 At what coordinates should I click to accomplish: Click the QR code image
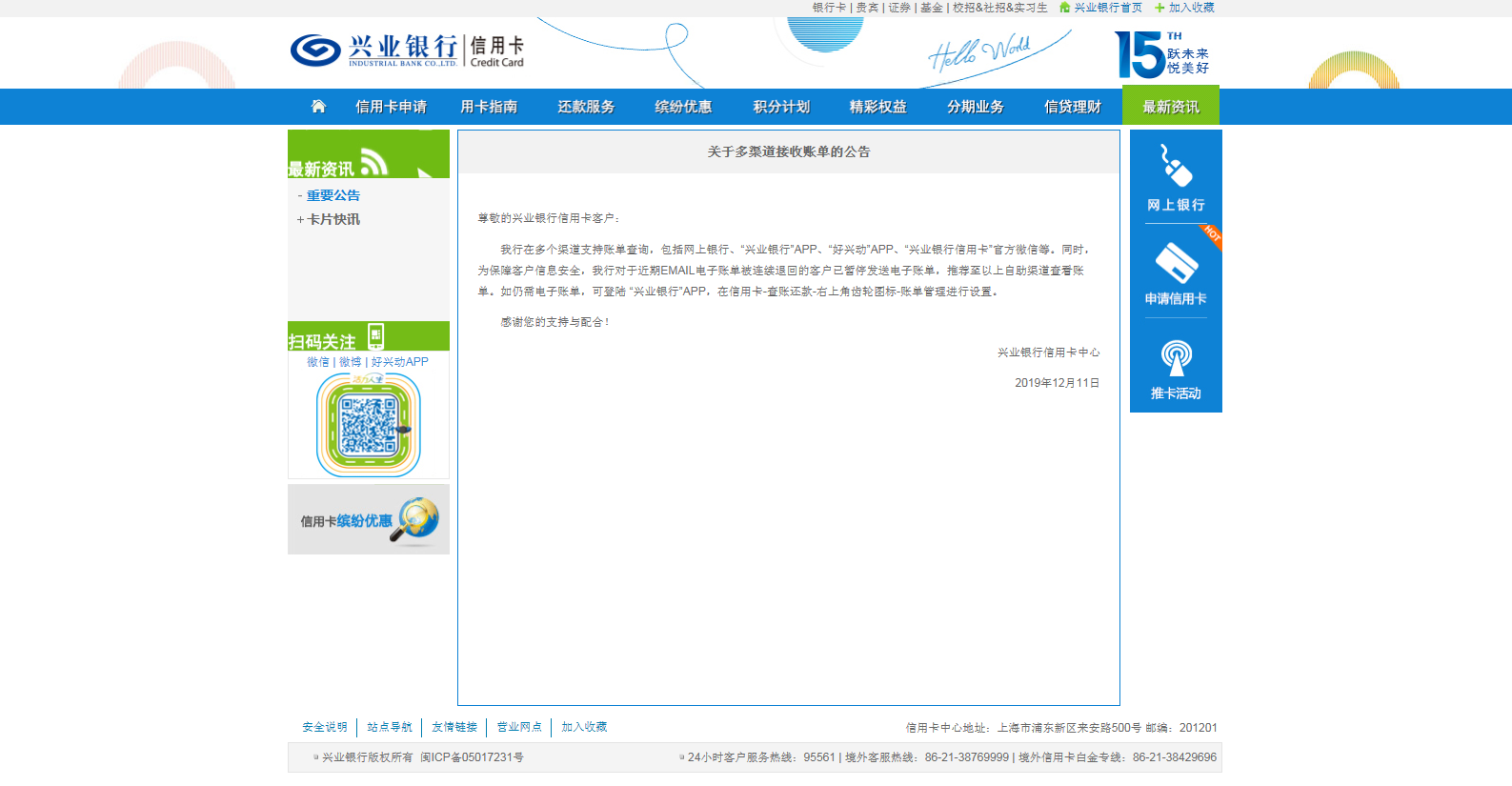[x=369, y=425]
